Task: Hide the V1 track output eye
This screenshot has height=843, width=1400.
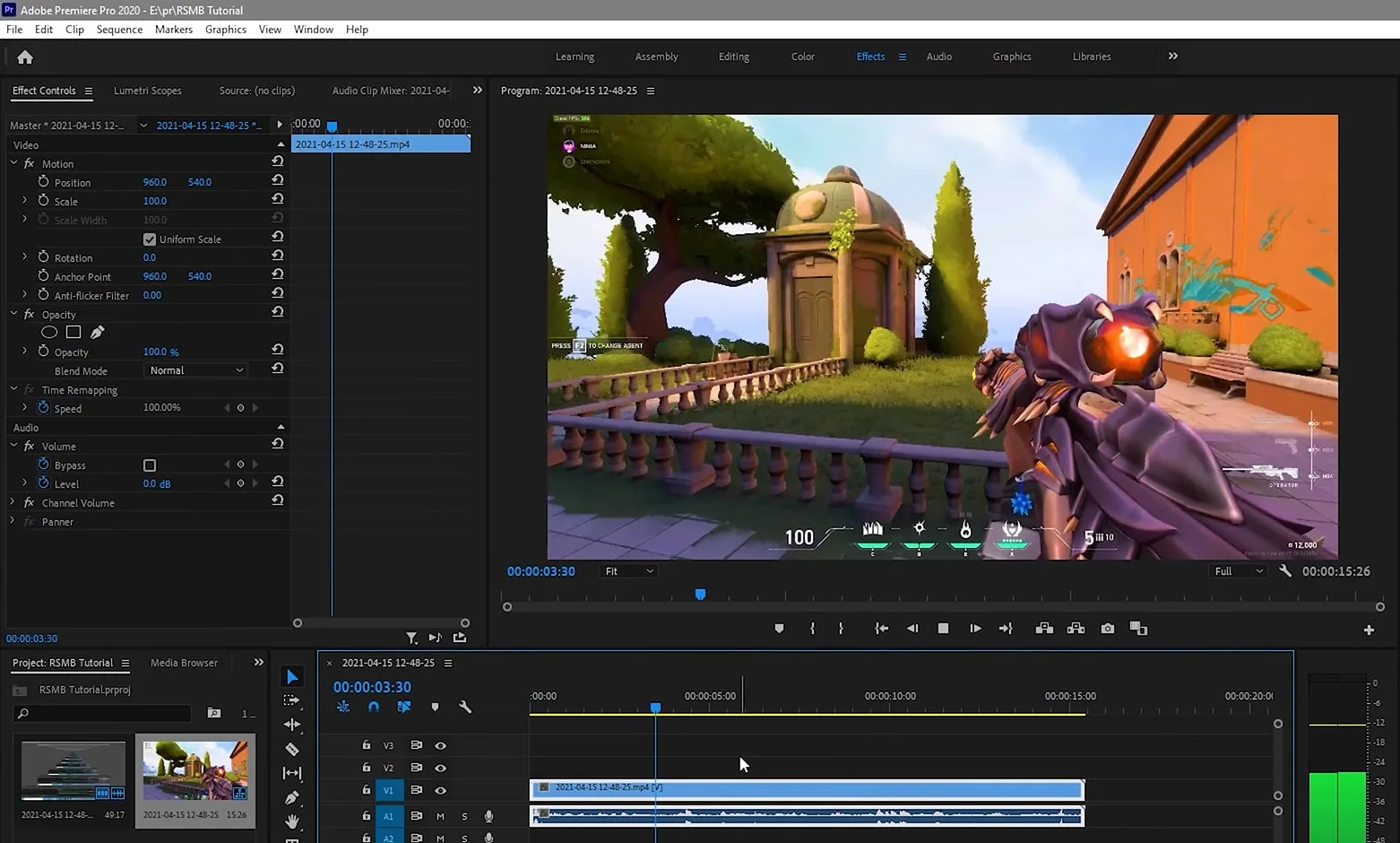Action: 440,790
